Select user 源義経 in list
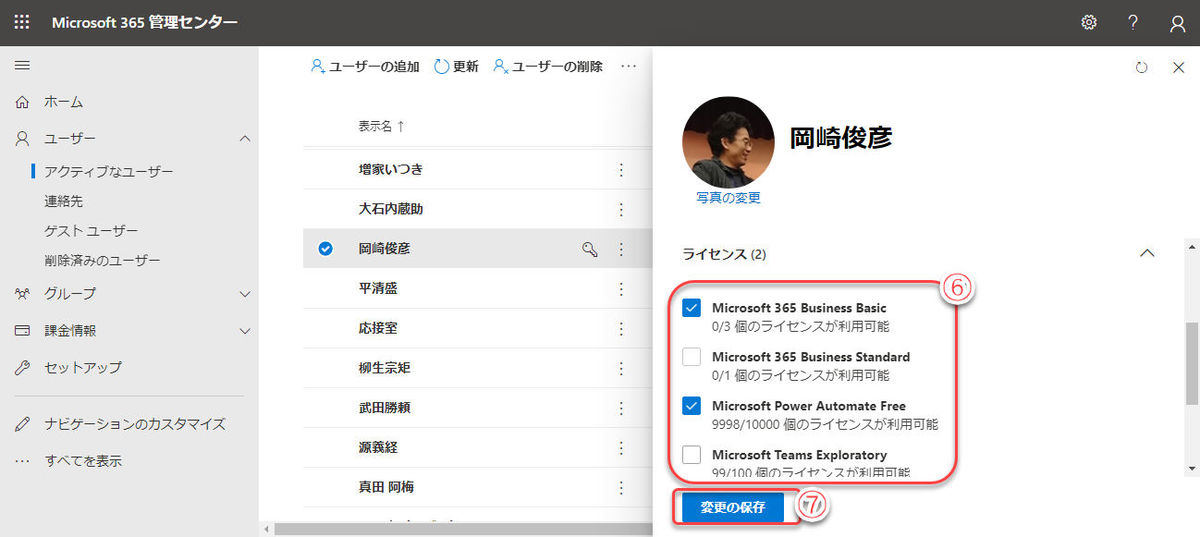The height and width of the screenshot is (537, 1200). [378, 447]
